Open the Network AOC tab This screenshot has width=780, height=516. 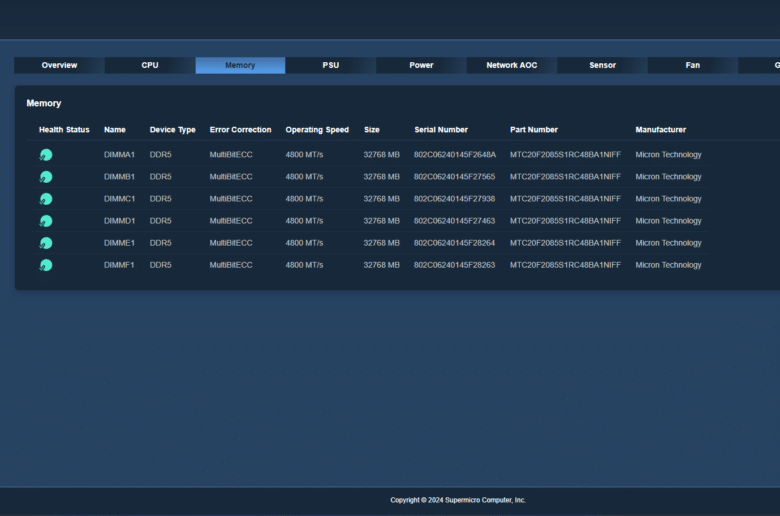click(x=512, y=65)
